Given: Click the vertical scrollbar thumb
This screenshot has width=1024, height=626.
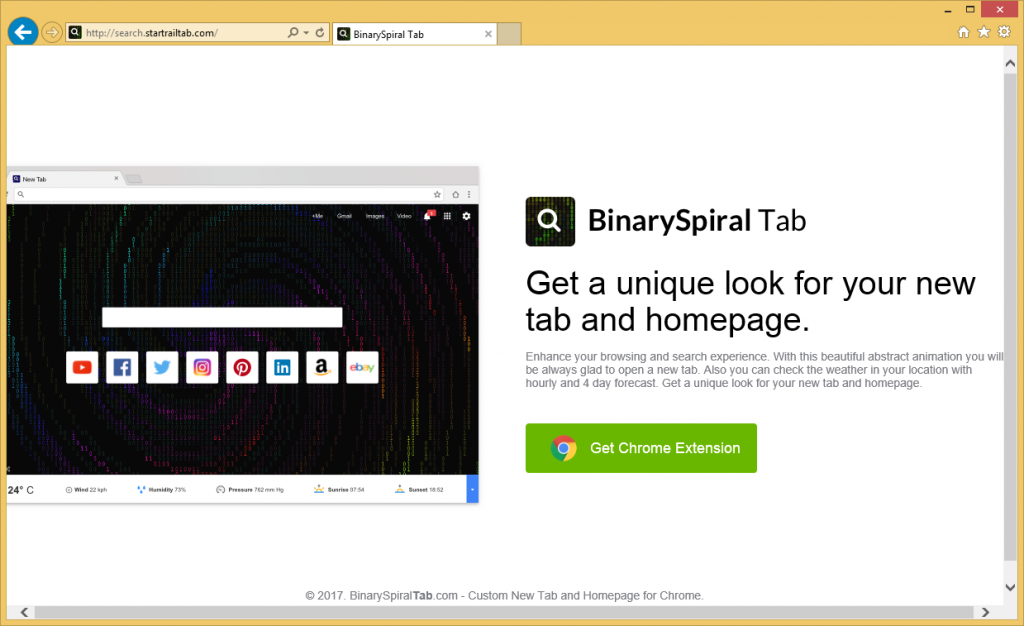Looking at the screenshot, I should coord(1010,316).
